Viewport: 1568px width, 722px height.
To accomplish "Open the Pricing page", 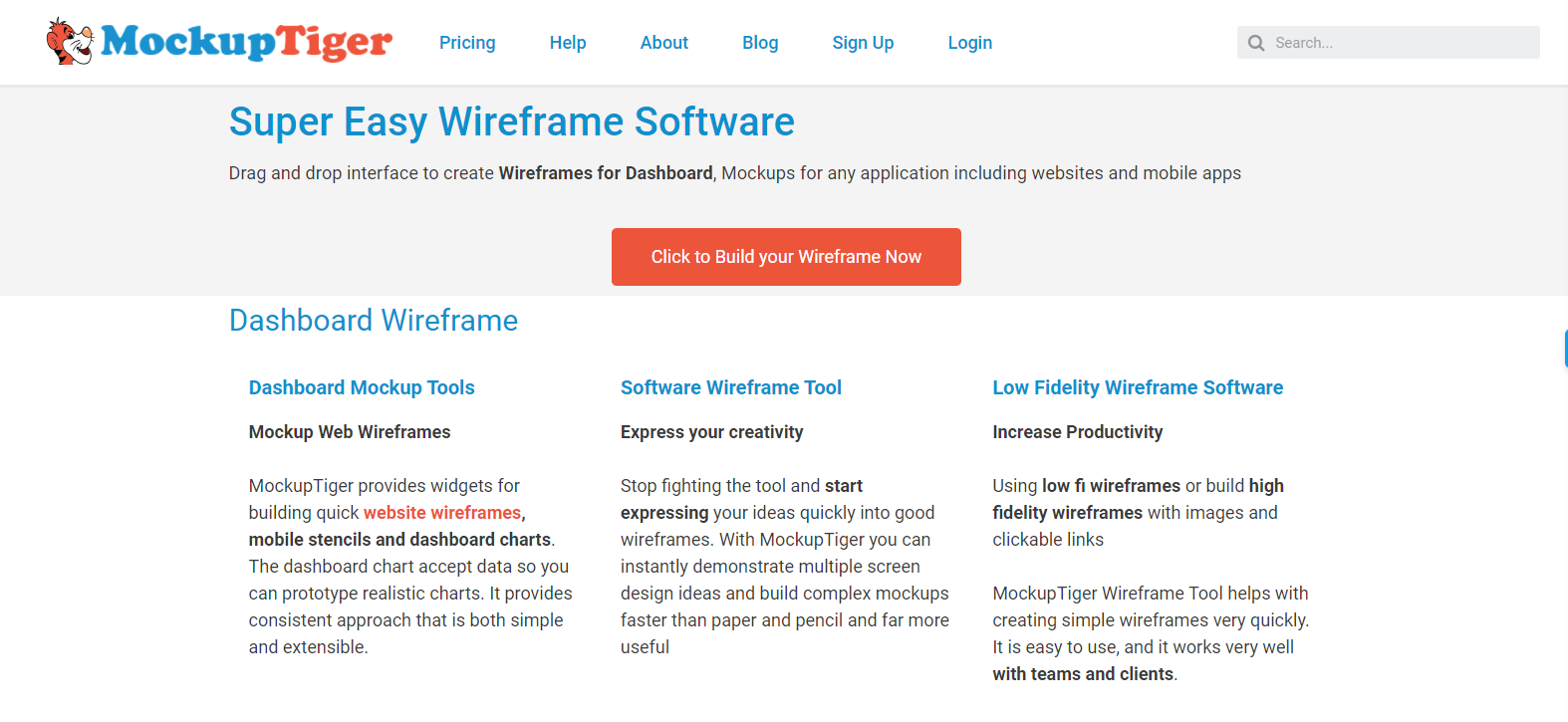I will point(467,43).
